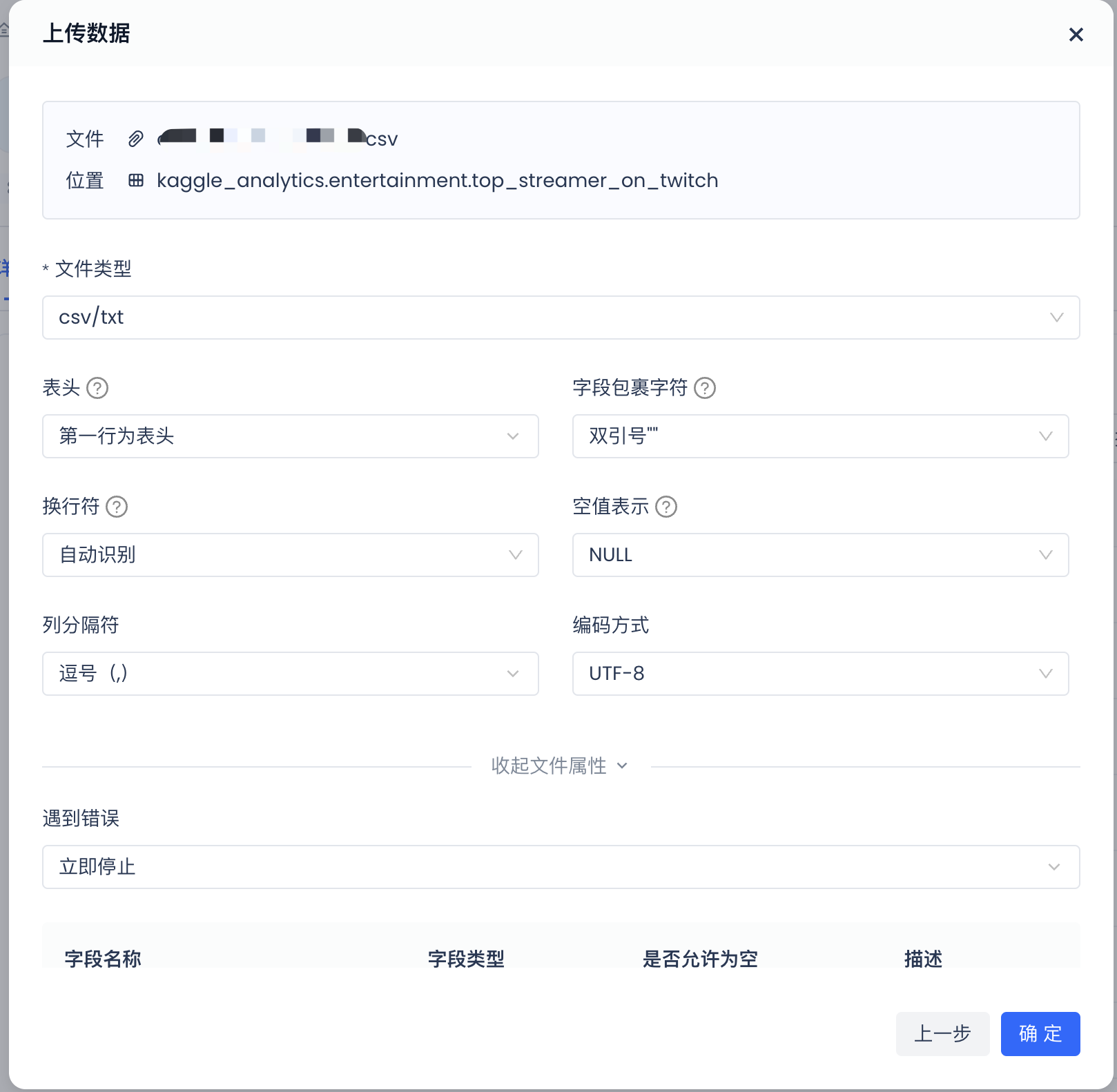Click the table icon beside 位置

[x=136, y=180]
